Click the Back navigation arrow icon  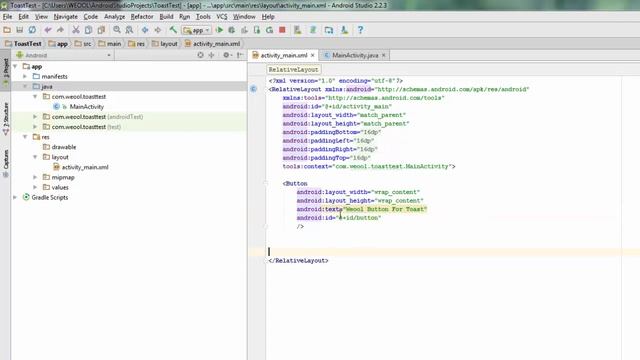tap(145, 30)
